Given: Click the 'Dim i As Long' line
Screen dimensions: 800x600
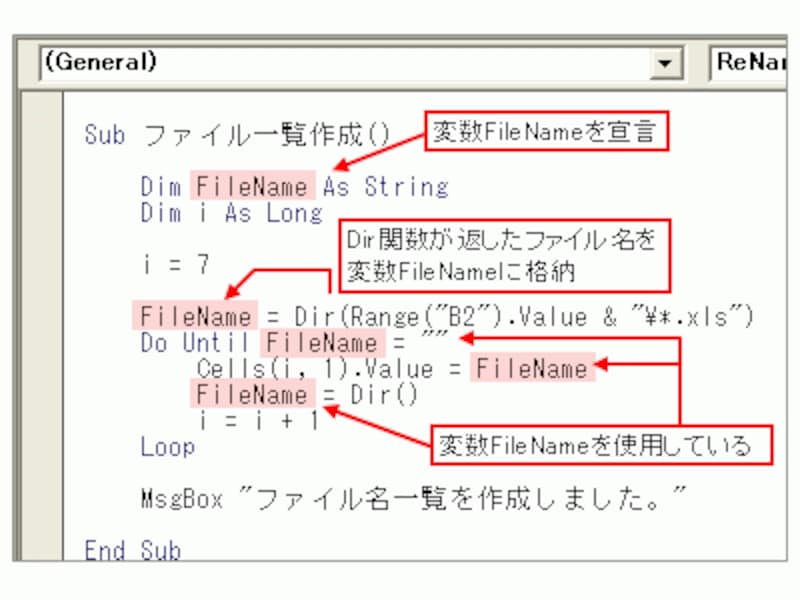Looking at the screenshot, I should (232, 213).
